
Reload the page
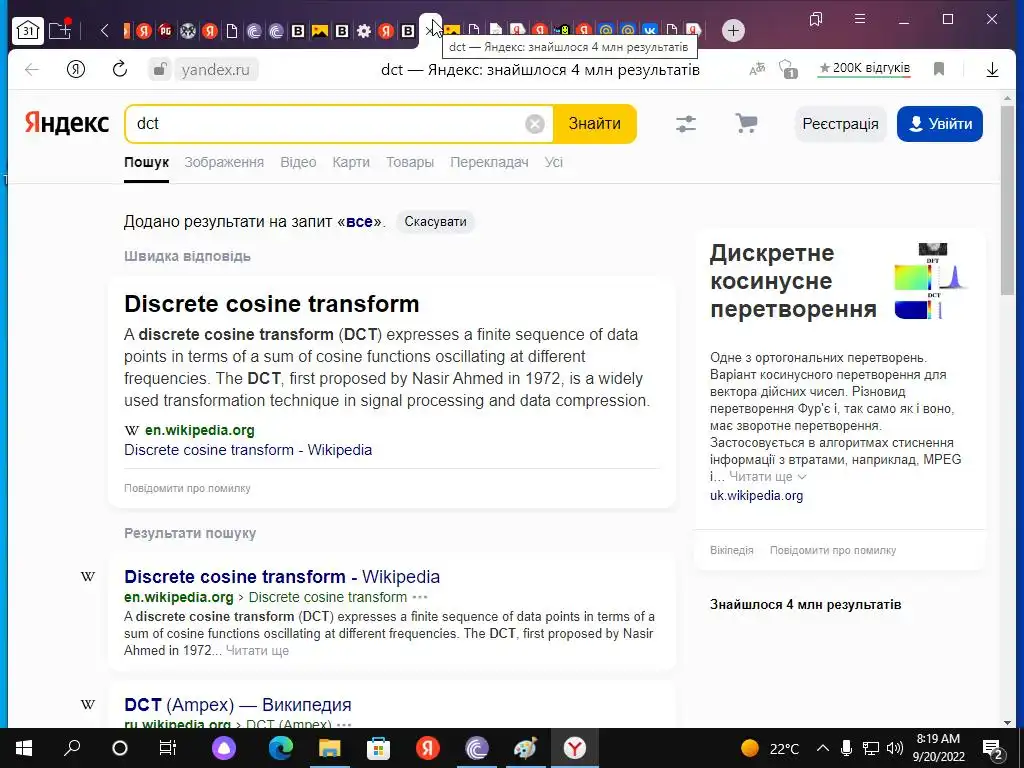pos(120,69)
